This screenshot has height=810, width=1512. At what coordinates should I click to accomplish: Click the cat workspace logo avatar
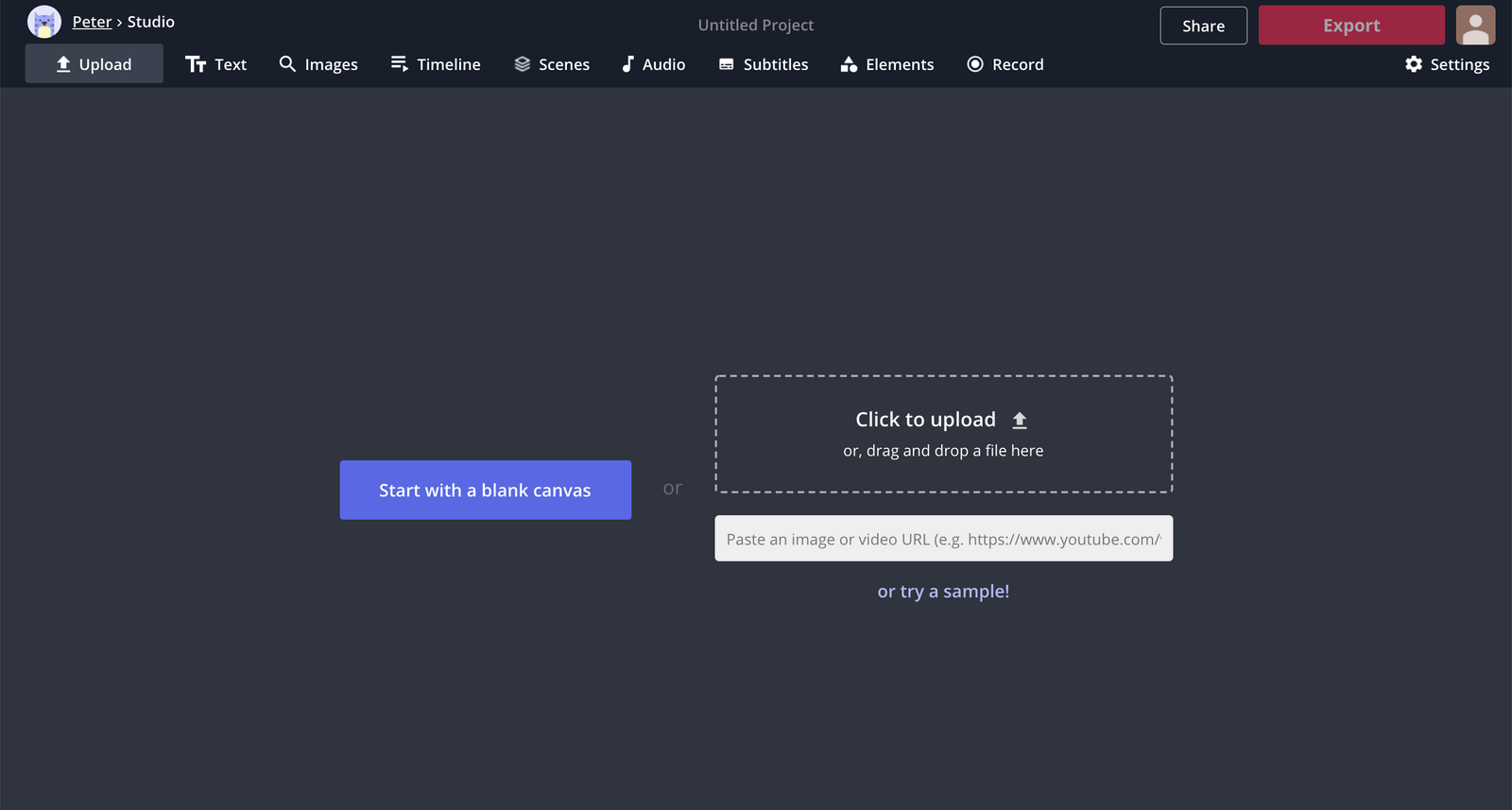[x=44, y=22]
